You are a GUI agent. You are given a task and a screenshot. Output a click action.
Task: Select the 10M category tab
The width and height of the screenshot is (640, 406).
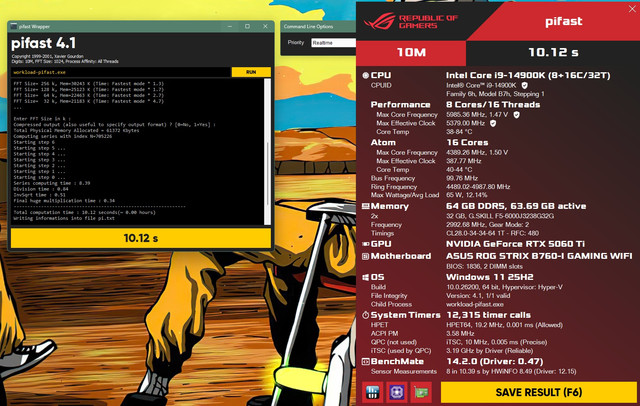[411, 52]
